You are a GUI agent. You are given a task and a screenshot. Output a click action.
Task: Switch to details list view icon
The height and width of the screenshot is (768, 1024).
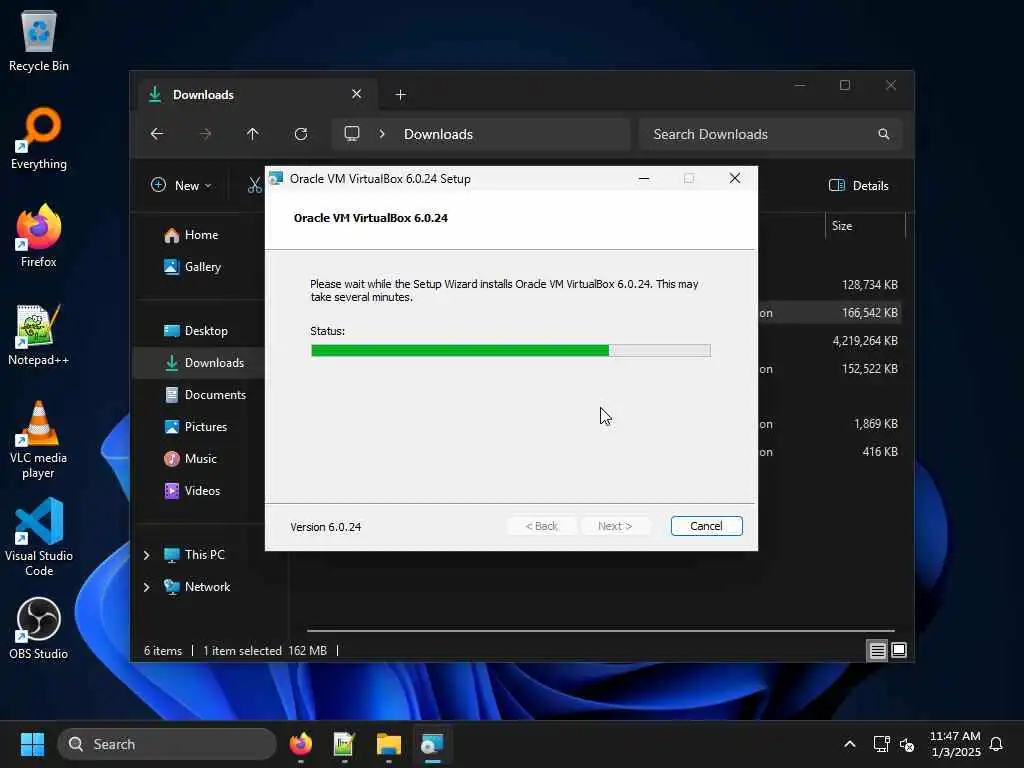coord(877,650)
